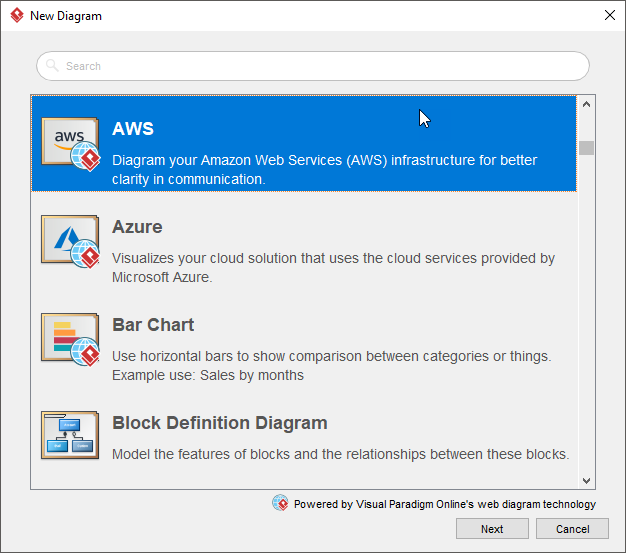Click the magnifier icon in search box
This screenshot has height=553, width=626.
53,66
